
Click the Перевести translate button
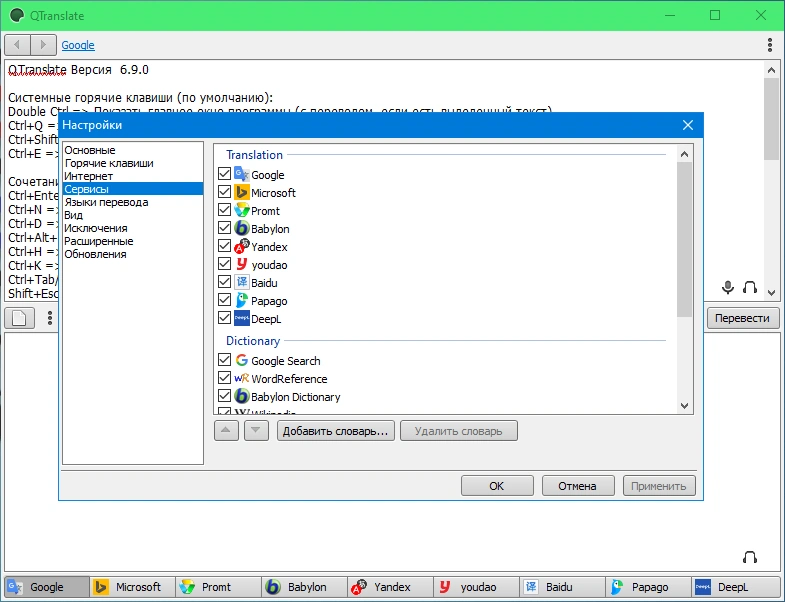coord(743,318)
